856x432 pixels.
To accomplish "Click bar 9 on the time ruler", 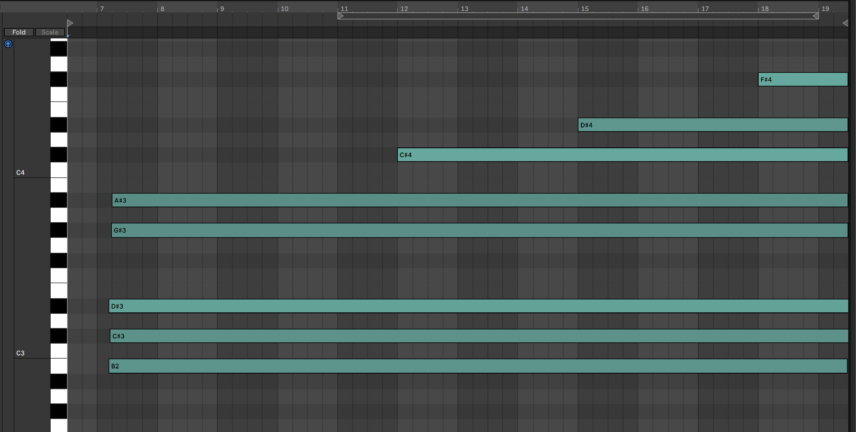I will (x=222, y=9).
